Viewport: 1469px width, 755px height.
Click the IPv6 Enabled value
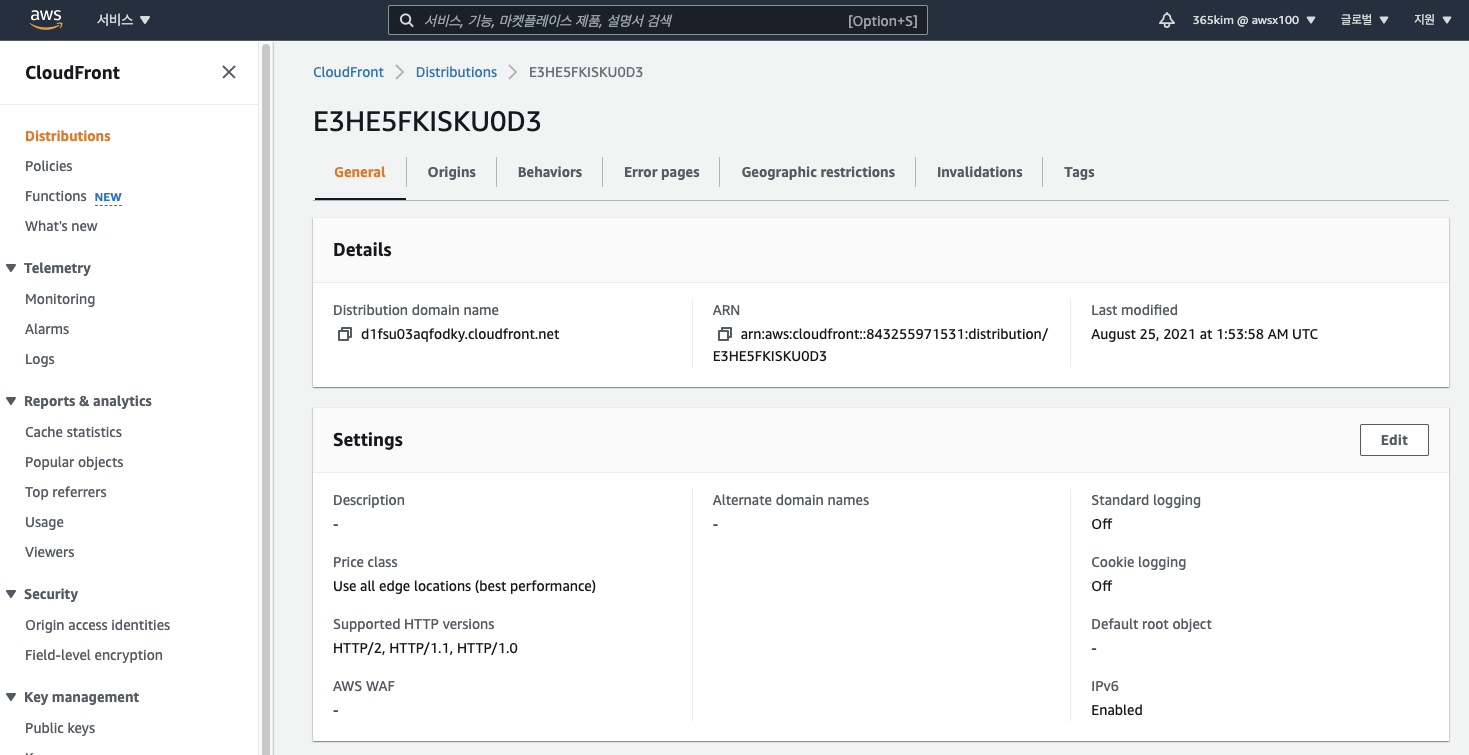(x=1116, y=710)
